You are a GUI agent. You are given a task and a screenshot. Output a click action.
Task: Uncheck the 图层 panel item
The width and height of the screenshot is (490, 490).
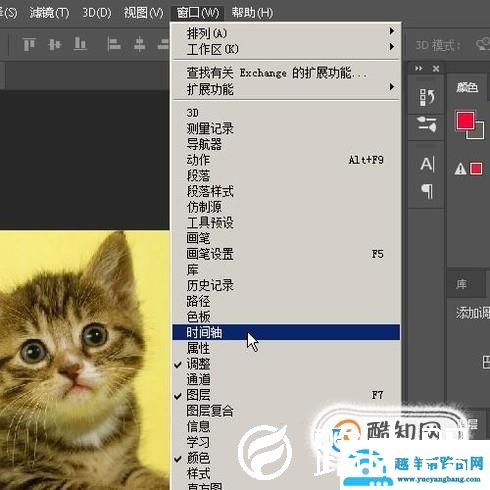[x=286, y=395]
